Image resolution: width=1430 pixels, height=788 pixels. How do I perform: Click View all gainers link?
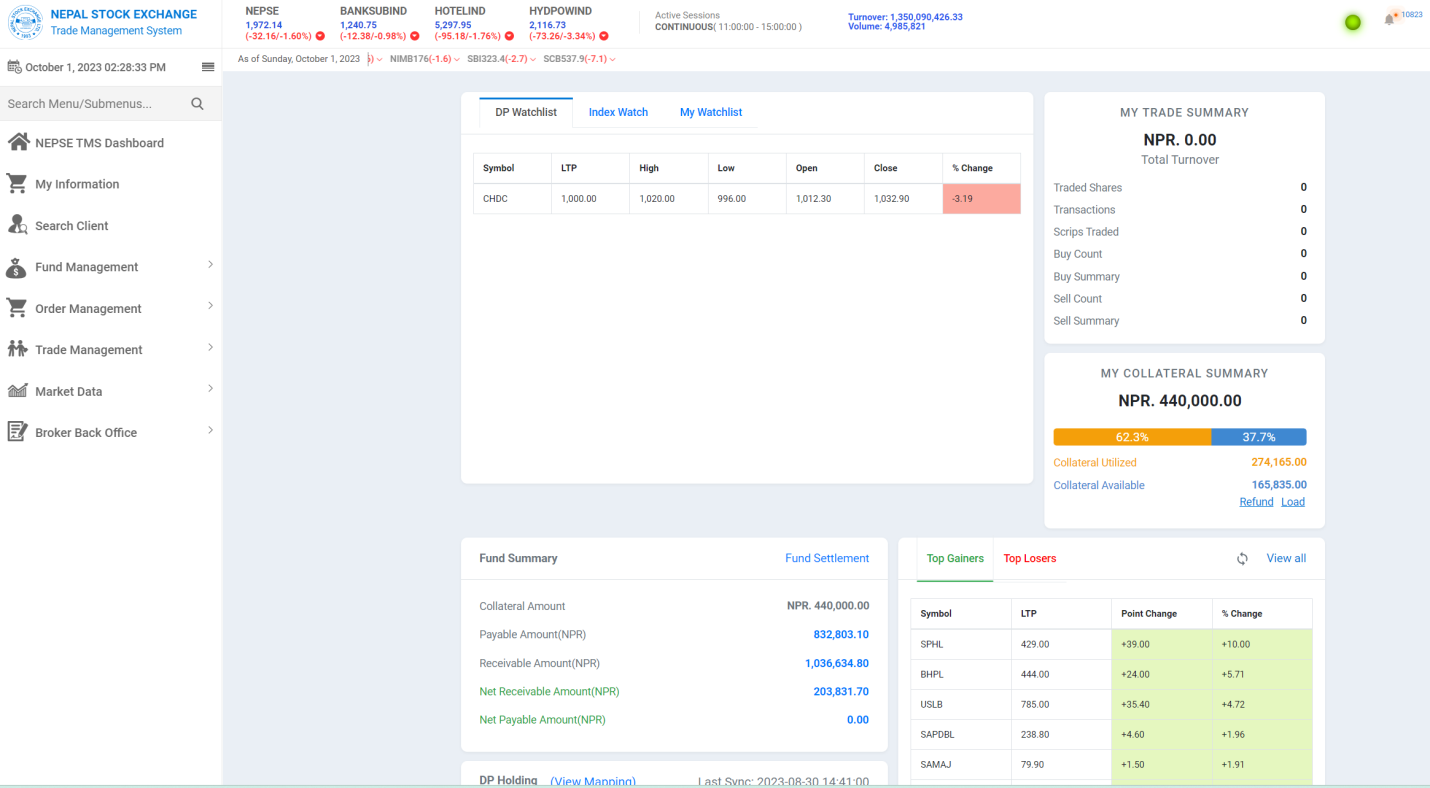point(1286,558)
